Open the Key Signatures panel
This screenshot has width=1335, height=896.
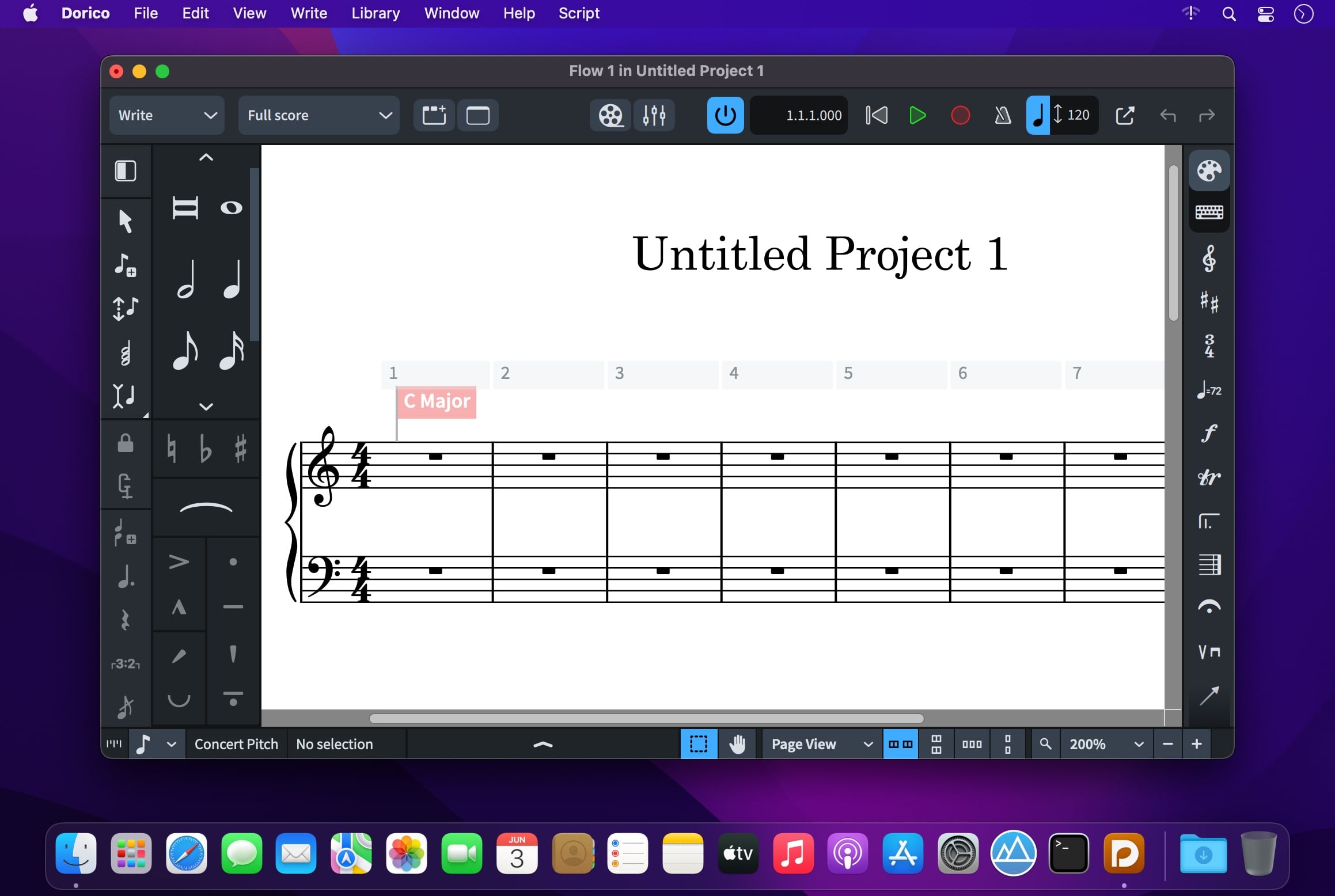[x=1209, y=302]
